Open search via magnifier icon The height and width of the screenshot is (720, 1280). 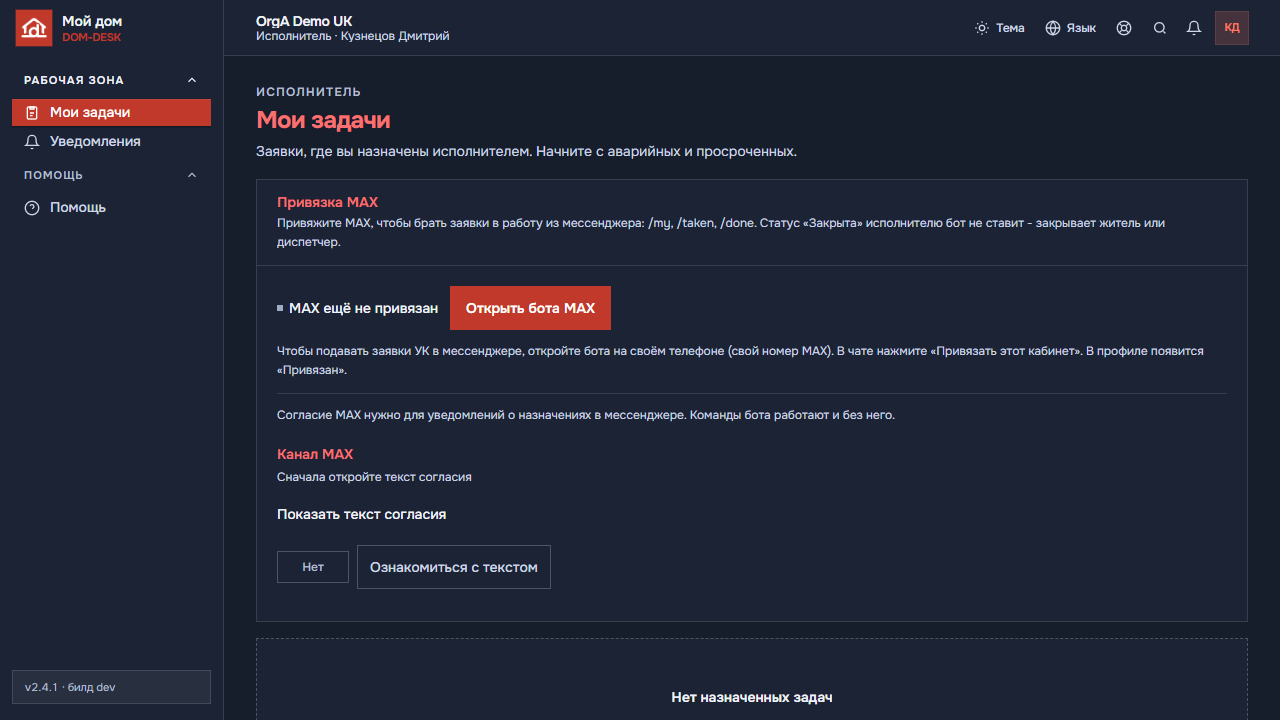[1160, 28]
